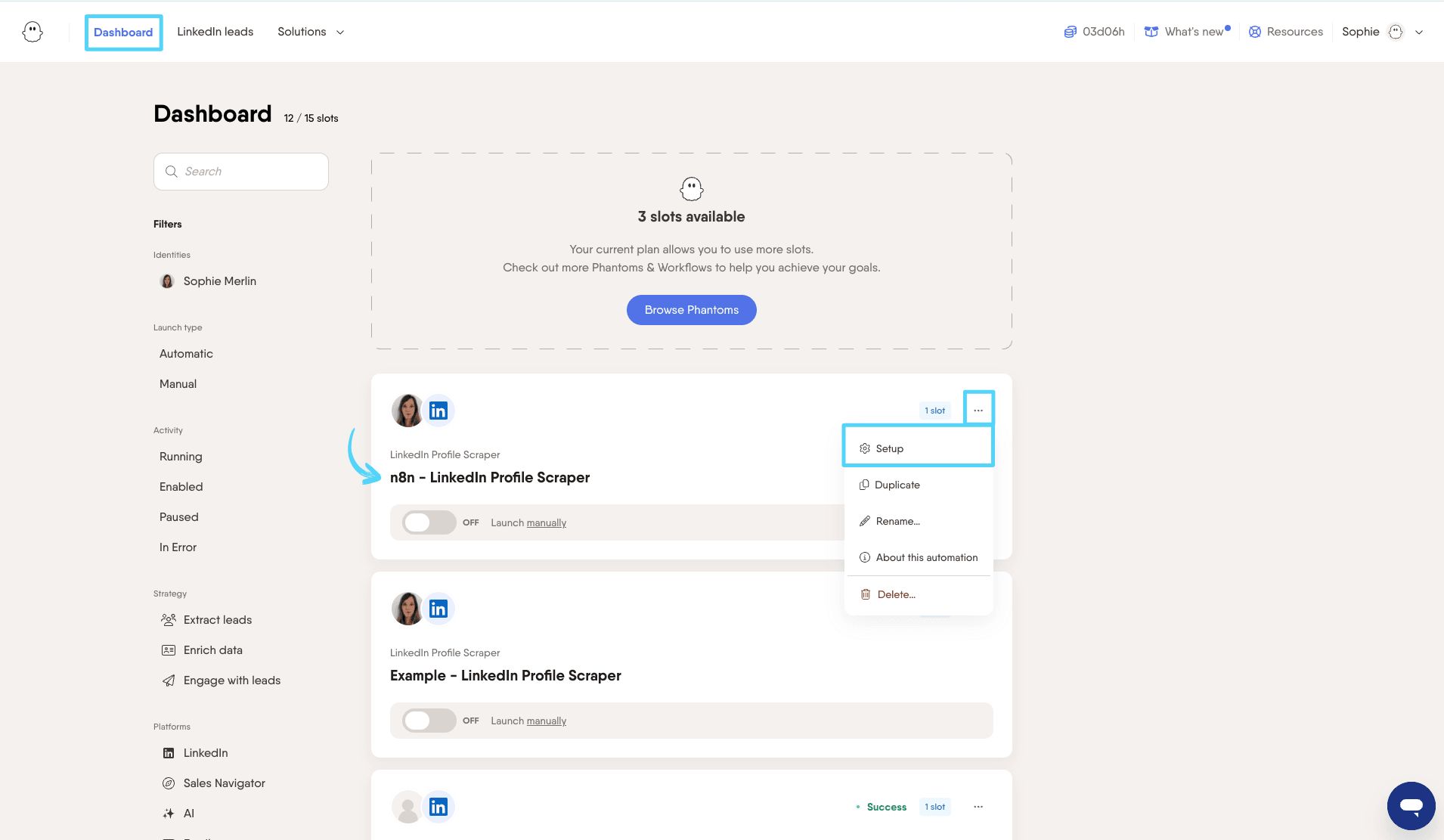Click LinkedIn icon on Example scraper card
Image resolution: width=1444 pixels, height=840 pixels.
(x=438, y=609)
